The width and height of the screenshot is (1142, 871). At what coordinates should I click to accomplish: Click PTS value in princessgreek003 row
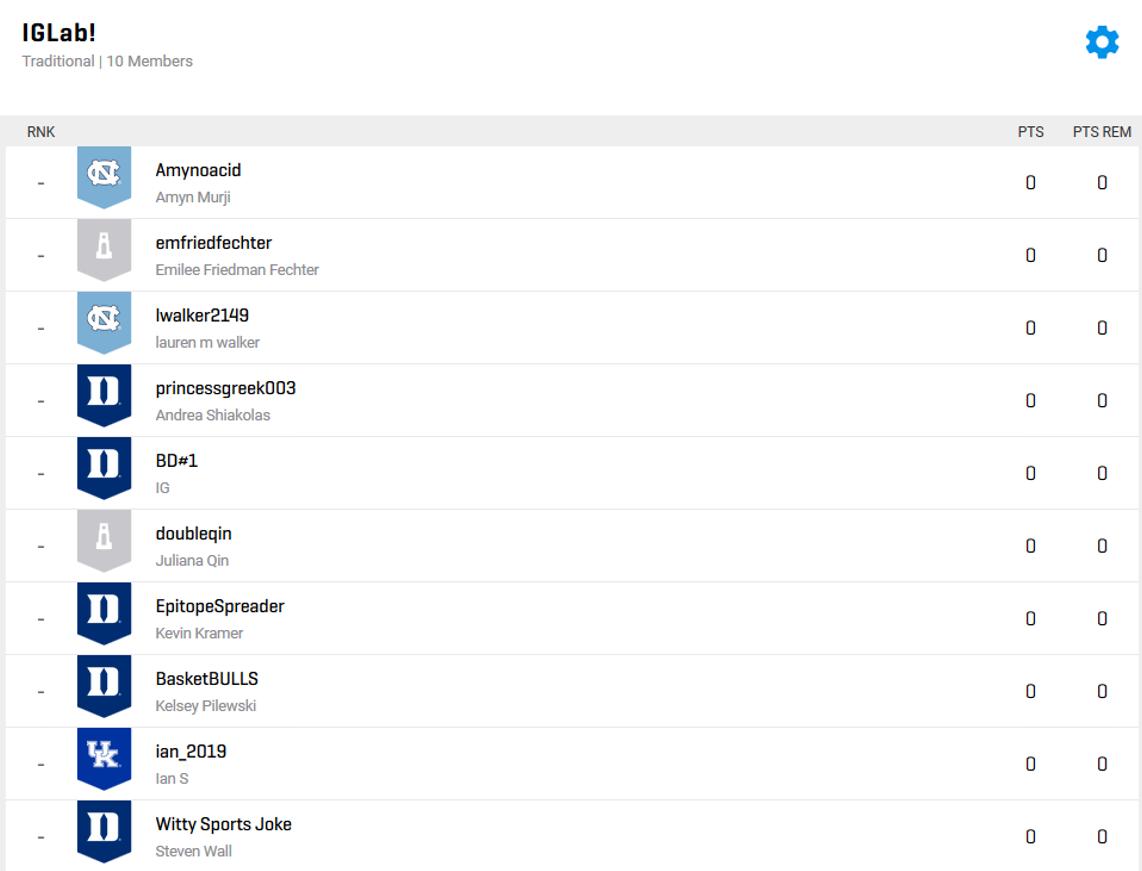pos(1031,401)
